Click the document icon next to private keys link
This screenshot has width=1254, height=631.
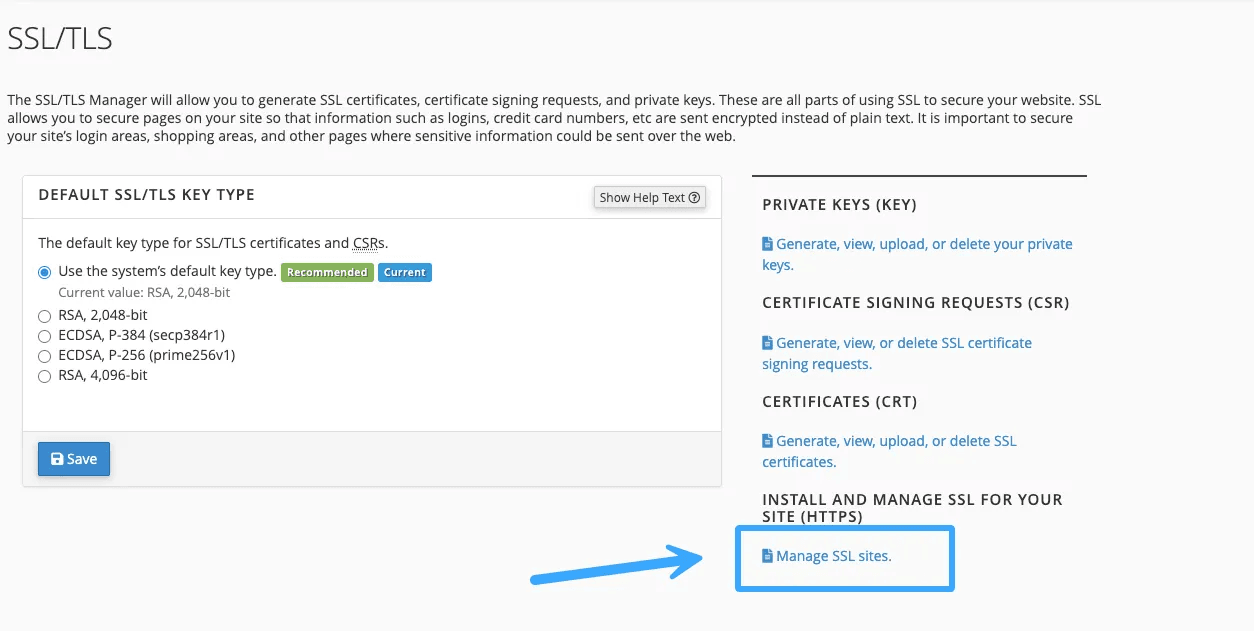tap(767, 243)
